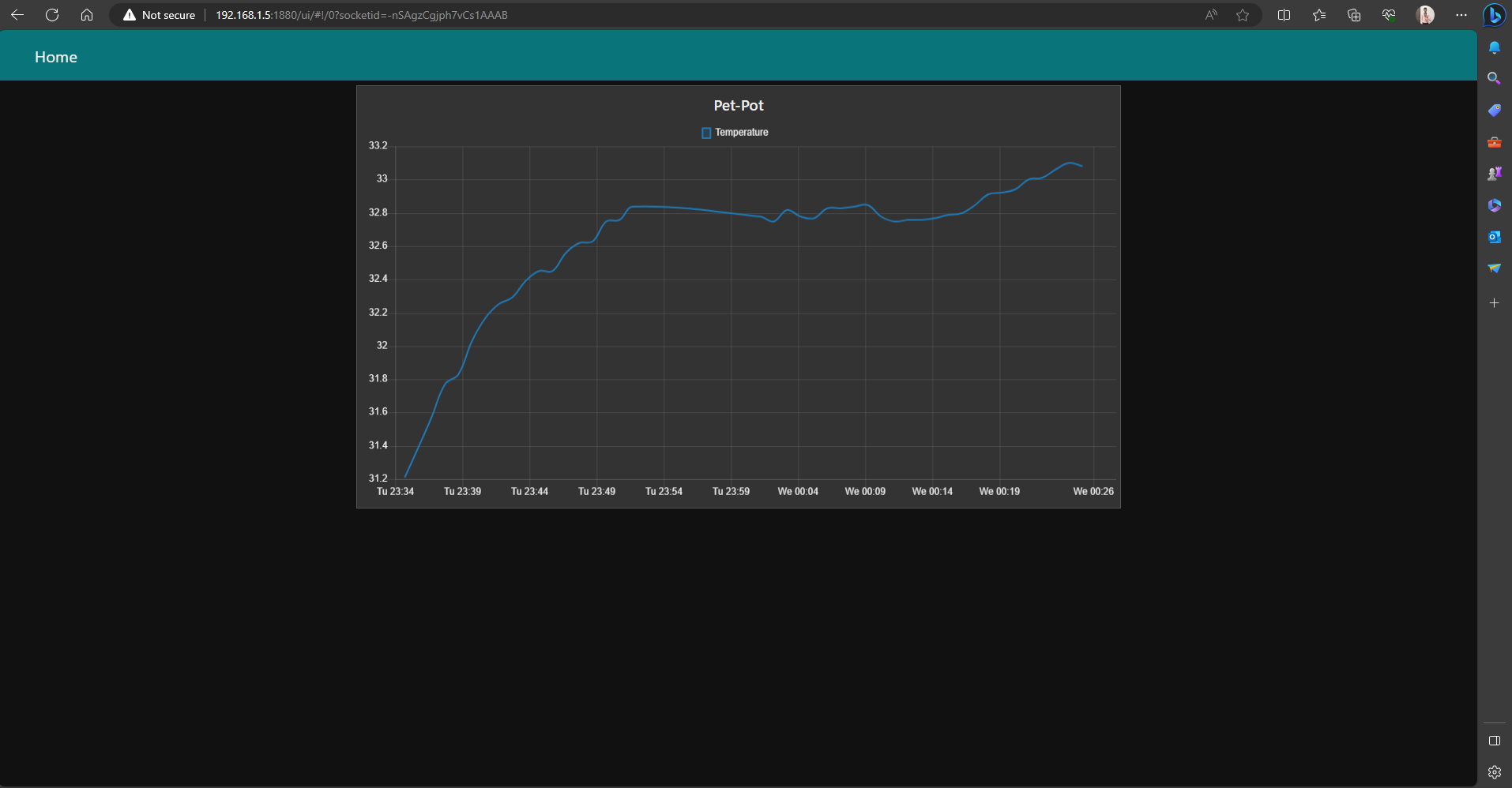Screen dimensions: 1512x788
Task: Navigate back to the previous page
Action: pos(17,14)
